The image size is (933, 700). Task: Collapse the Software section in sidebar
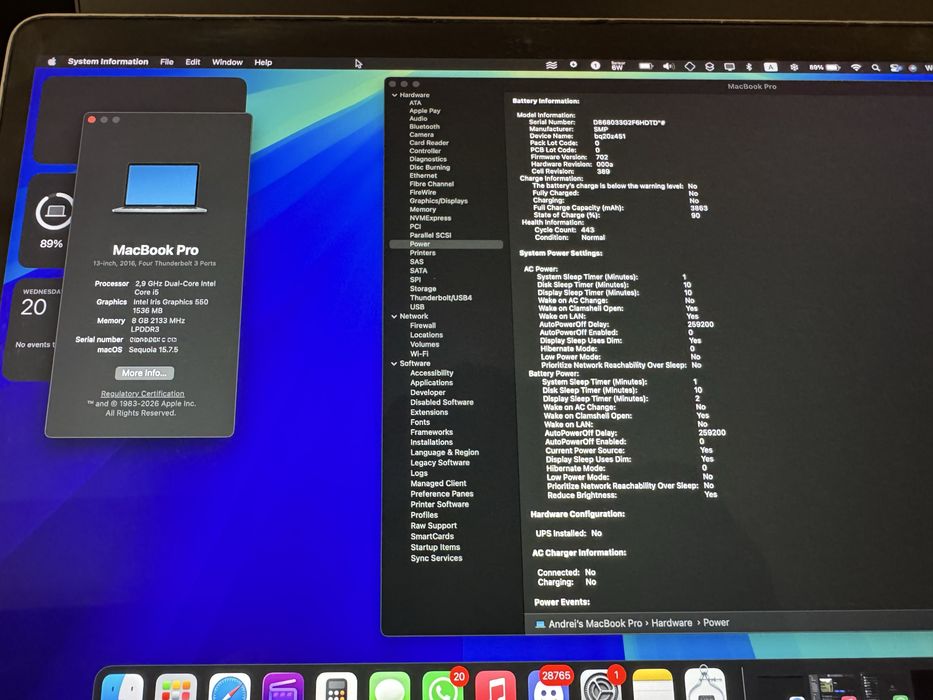(394, 363)
